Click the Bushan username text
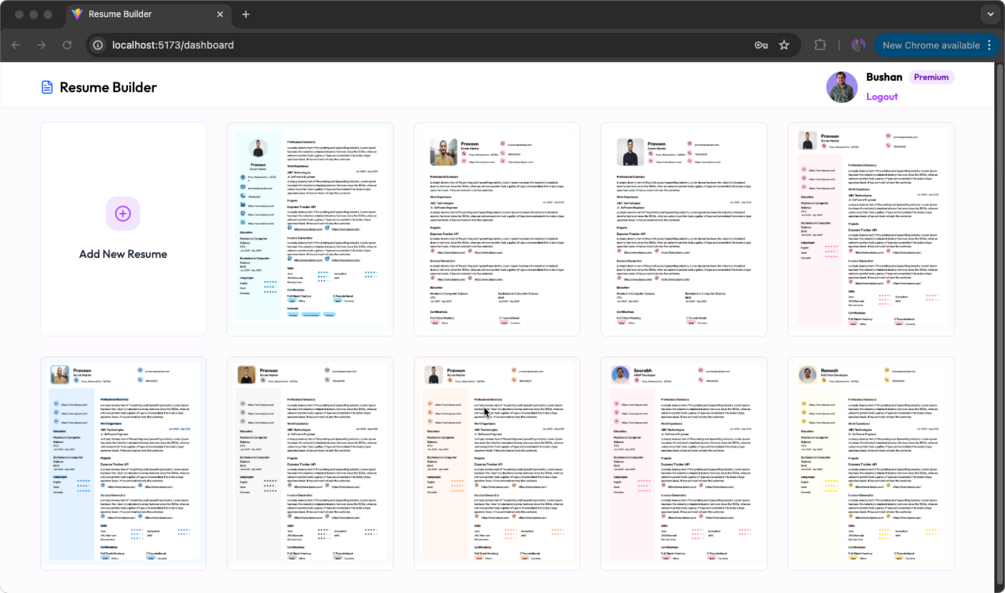 [x=884, y=77]
